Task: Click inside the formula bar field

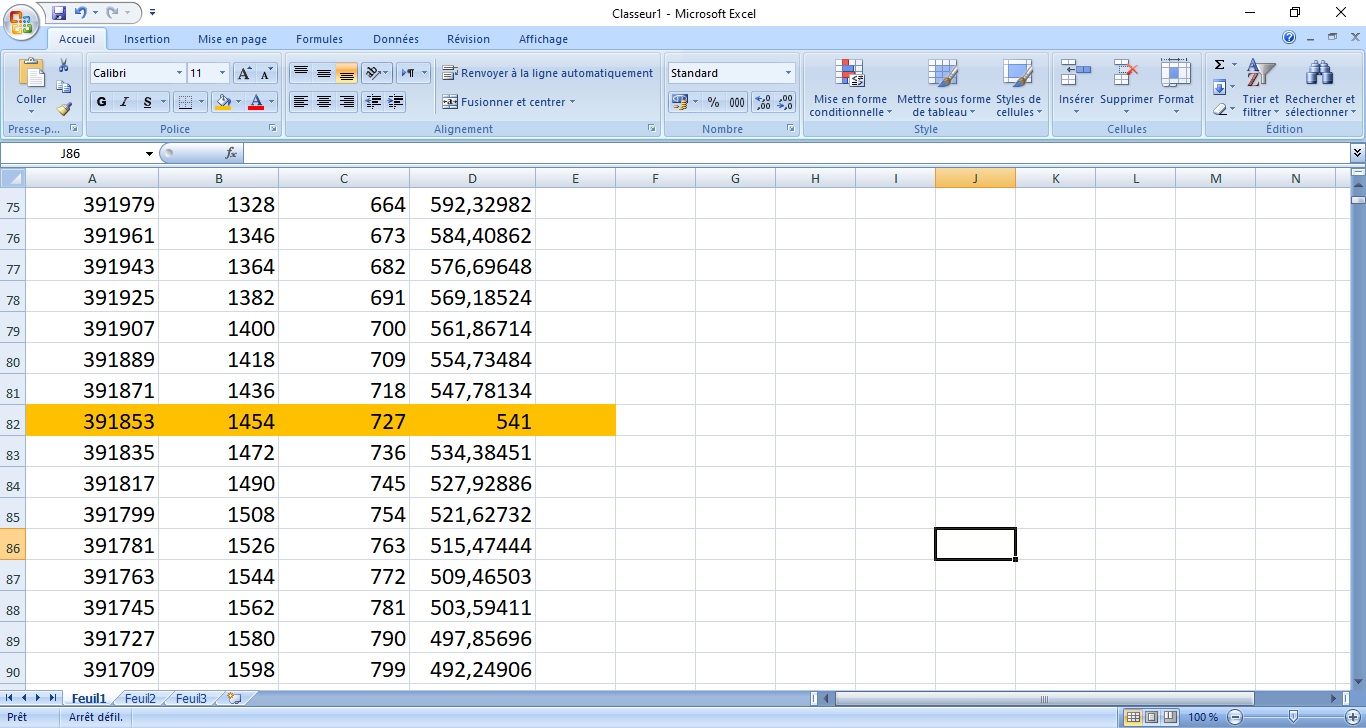Action: pyautogui.click(x=790, y=154)
